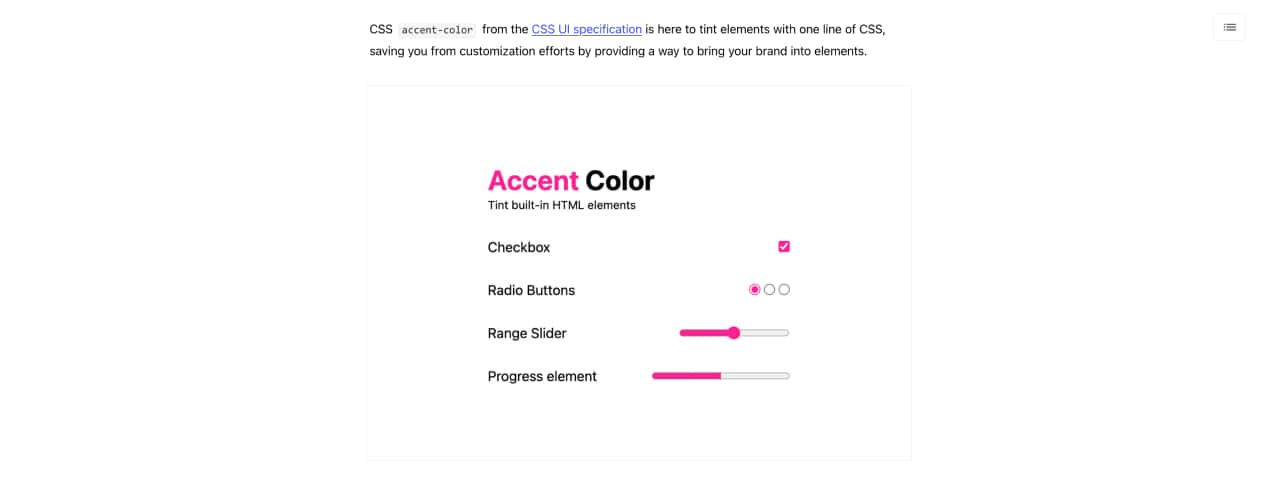Image resolution: width=1280 pixels, height=480 pixels.
Task: Click the Range Slider round thumb
Action: point(734,333)
